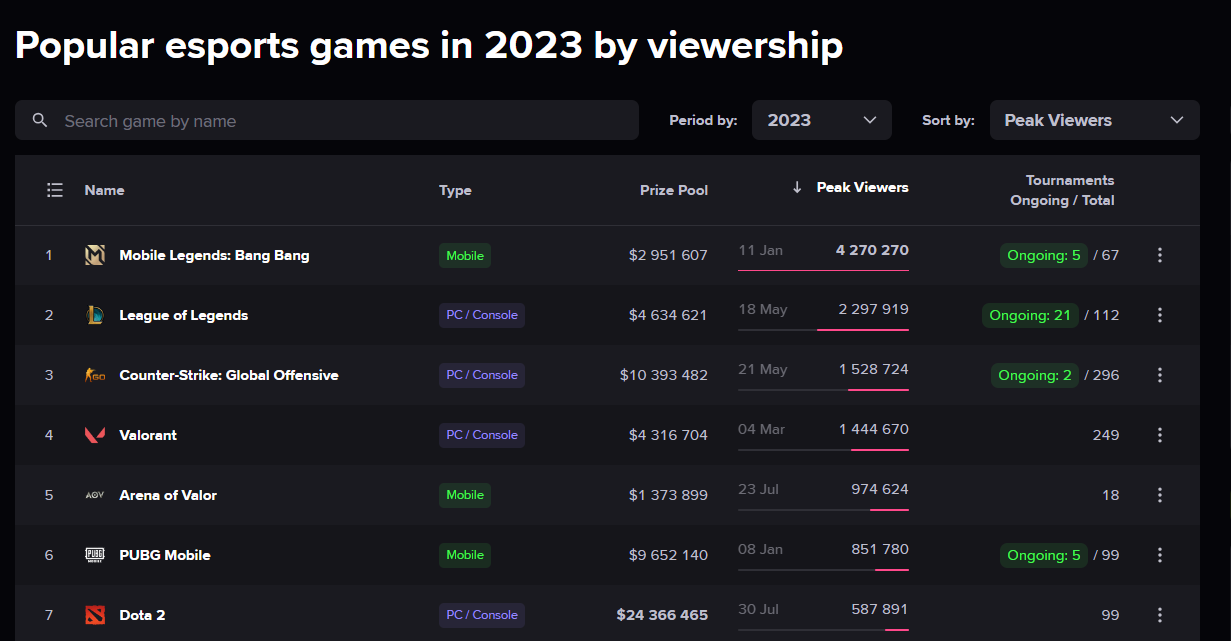Screen dimensions: 1231x641
Task: Click the League of Legends logo icon
Action: [95, 315]
